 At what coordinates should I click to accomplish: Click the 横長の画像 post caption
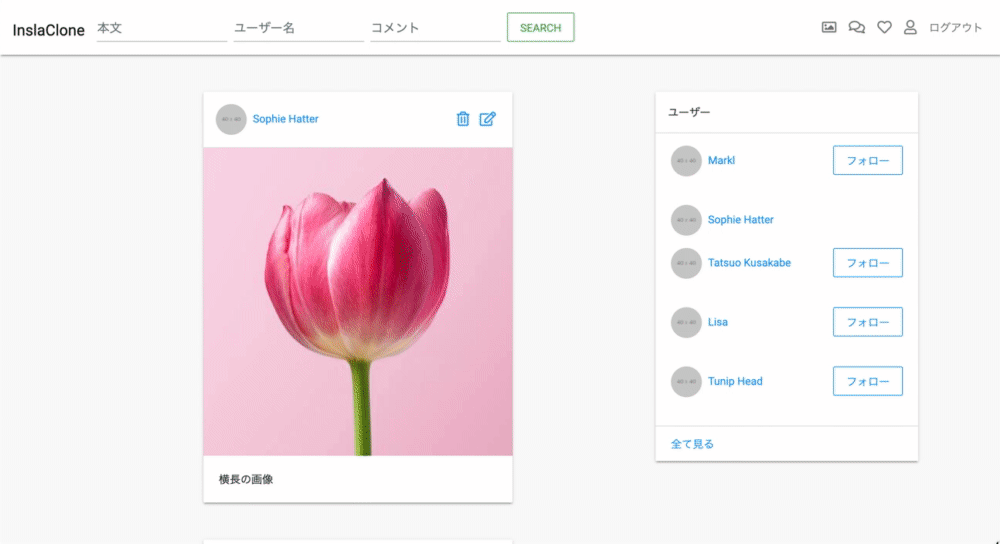tap(246, 479)
